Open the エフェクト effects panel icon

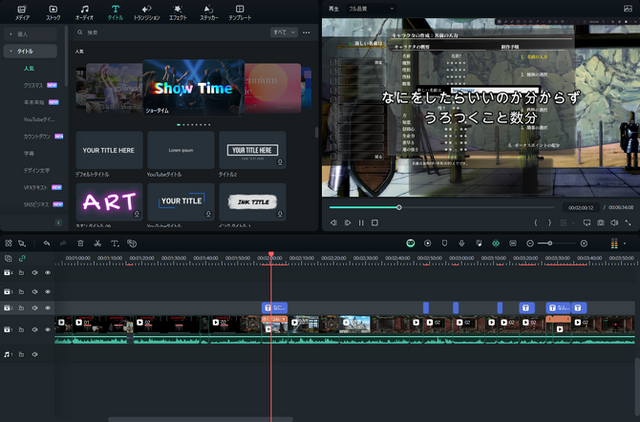[x=178, y=12]
